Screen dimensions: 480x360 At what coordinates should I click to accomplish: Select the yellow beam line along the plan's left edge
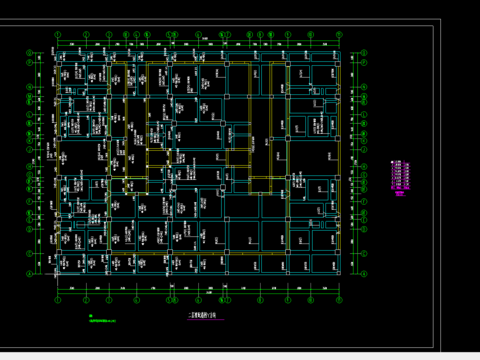(x=59, y=157)
